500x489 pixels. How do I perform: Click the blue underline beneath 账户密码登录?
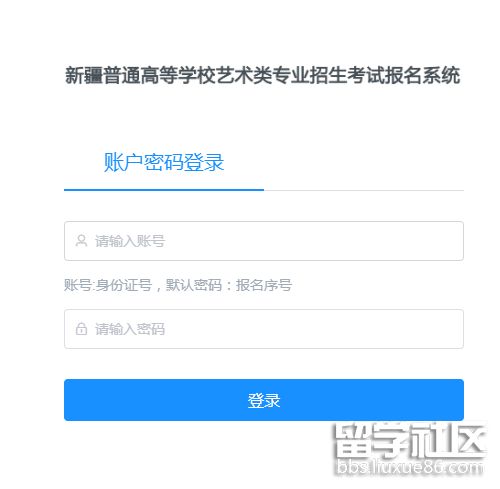point(164,190)
